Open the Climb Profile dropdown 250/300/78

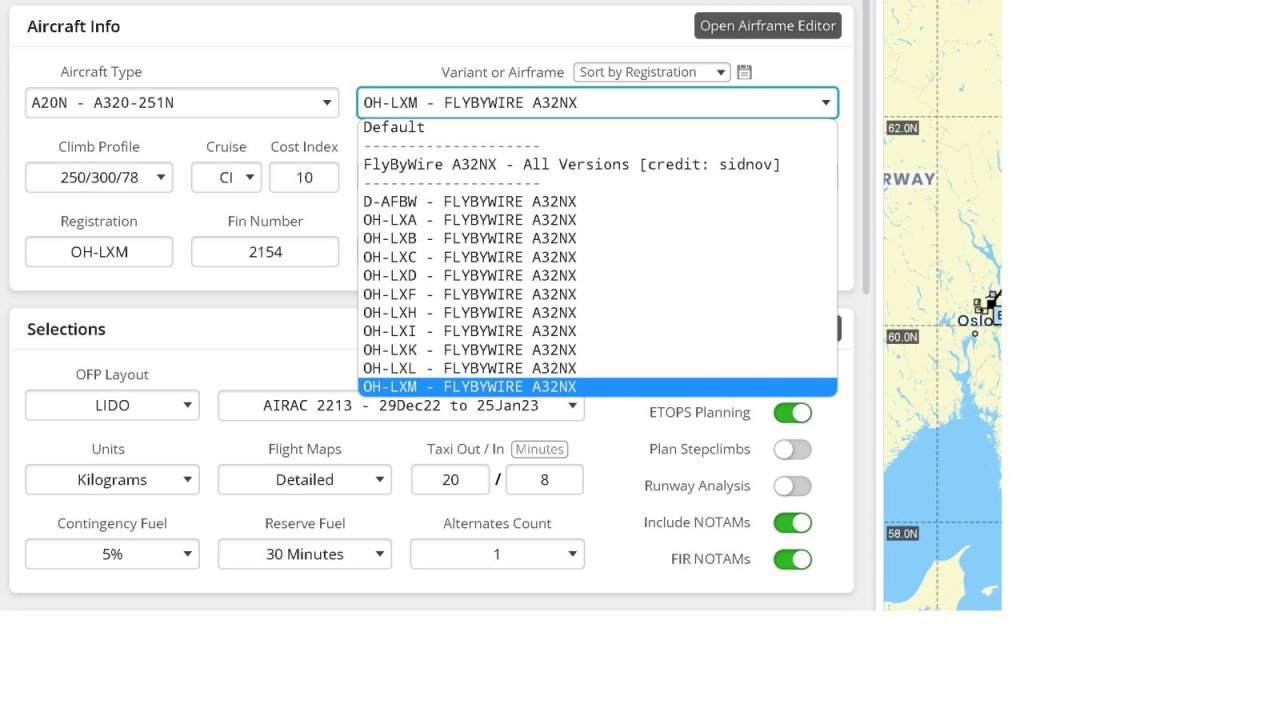(99, 178)
